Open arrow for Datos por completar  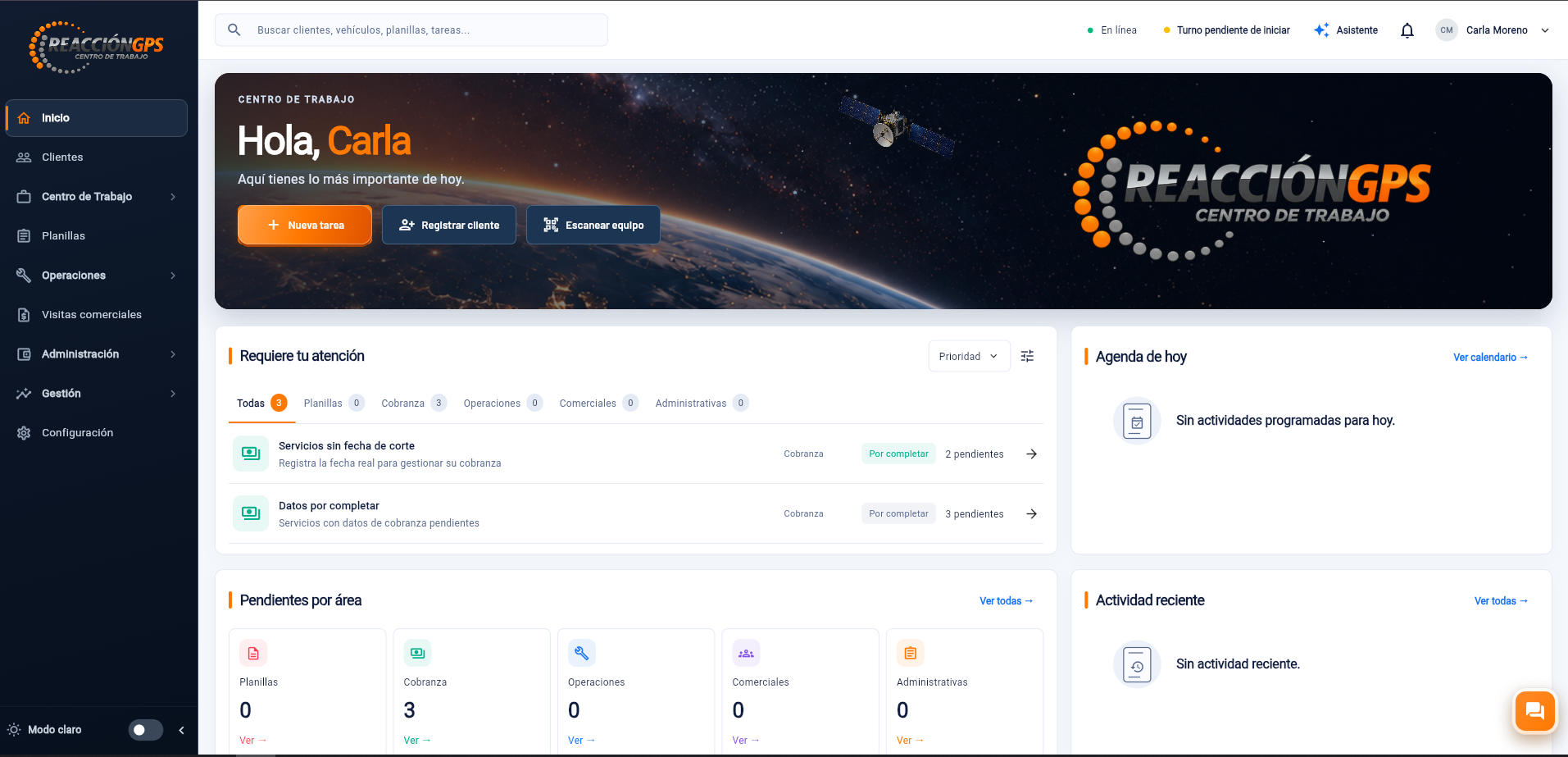tap(1032, 513)
